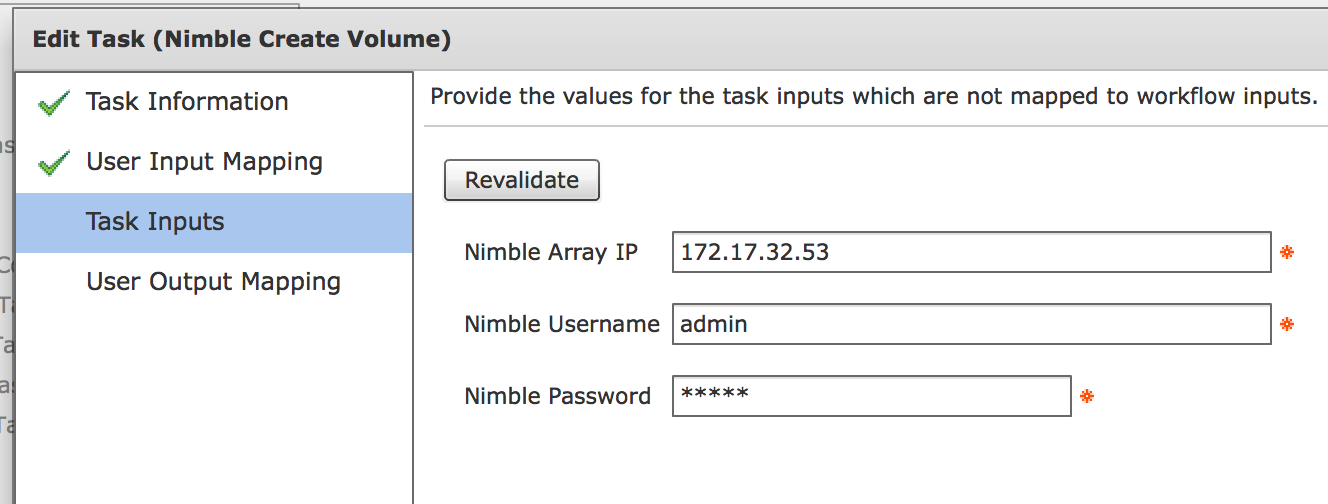
Task: Go to User Input Mapping step
Action: pos(204,162)
